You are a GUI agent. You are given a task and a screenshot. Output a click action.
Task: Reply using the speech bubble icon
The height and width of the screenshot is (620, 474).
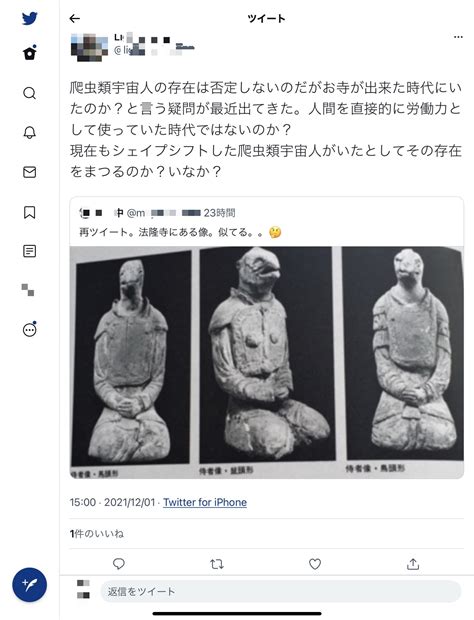119,564
